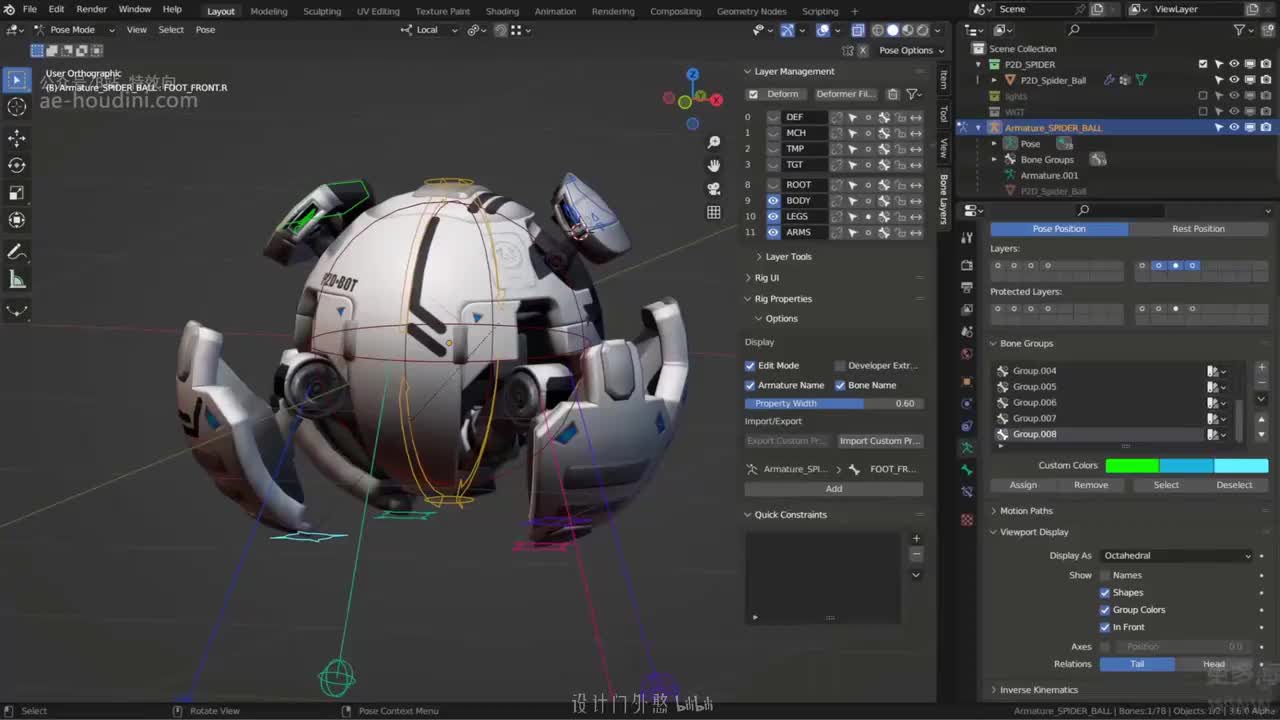Open the Local transform orientation dropdown
The width and height of the screenshot is (1280, 720).
click(x=428, y=30)
